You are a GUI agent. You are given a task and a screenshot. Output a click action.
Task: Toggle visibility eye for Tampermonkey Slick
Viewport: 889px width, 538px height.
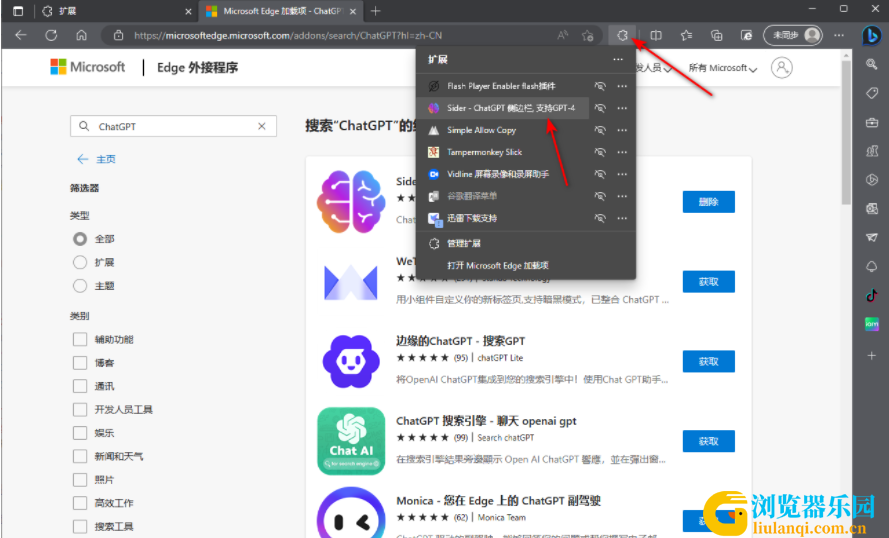click(600, 152)
